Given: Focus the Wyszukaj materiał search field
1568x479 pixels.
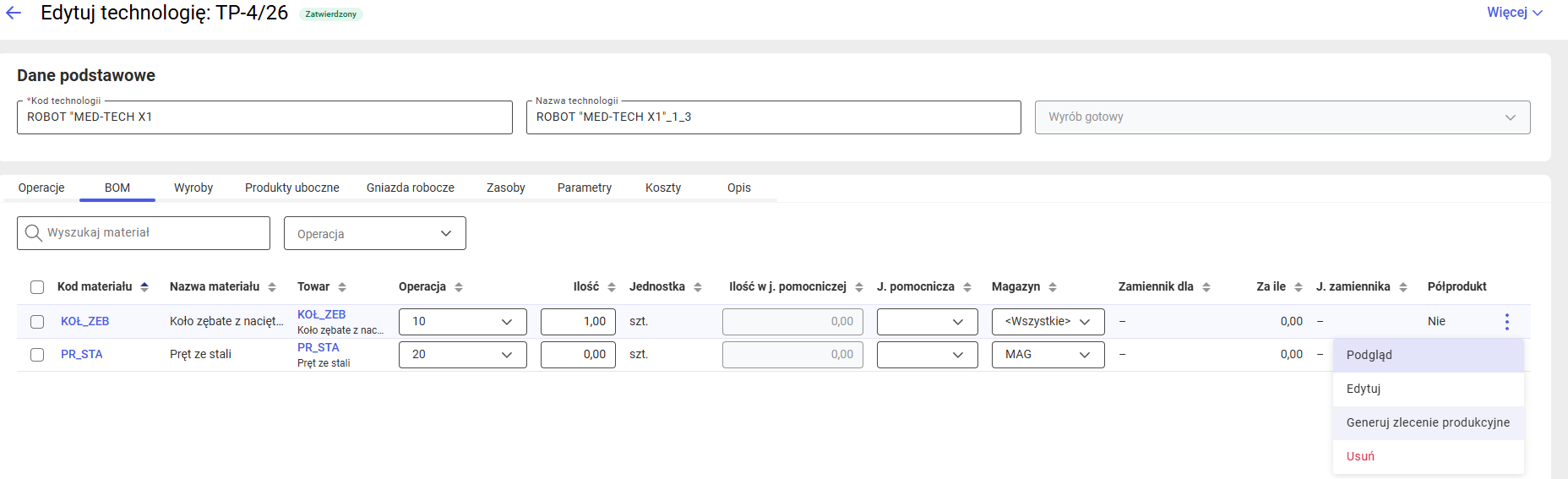Looking at the screenshot, I should (x=144, y=233).
